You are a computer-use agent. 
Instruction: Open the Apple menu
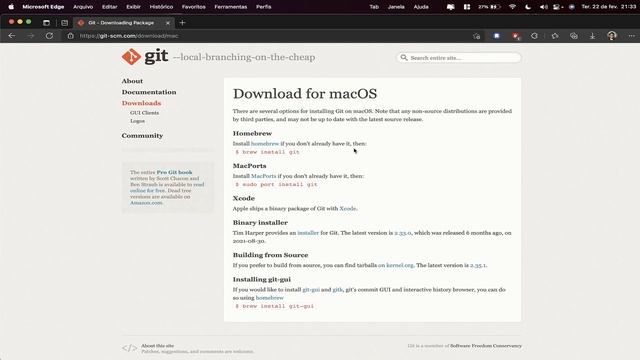coord(11,7)
